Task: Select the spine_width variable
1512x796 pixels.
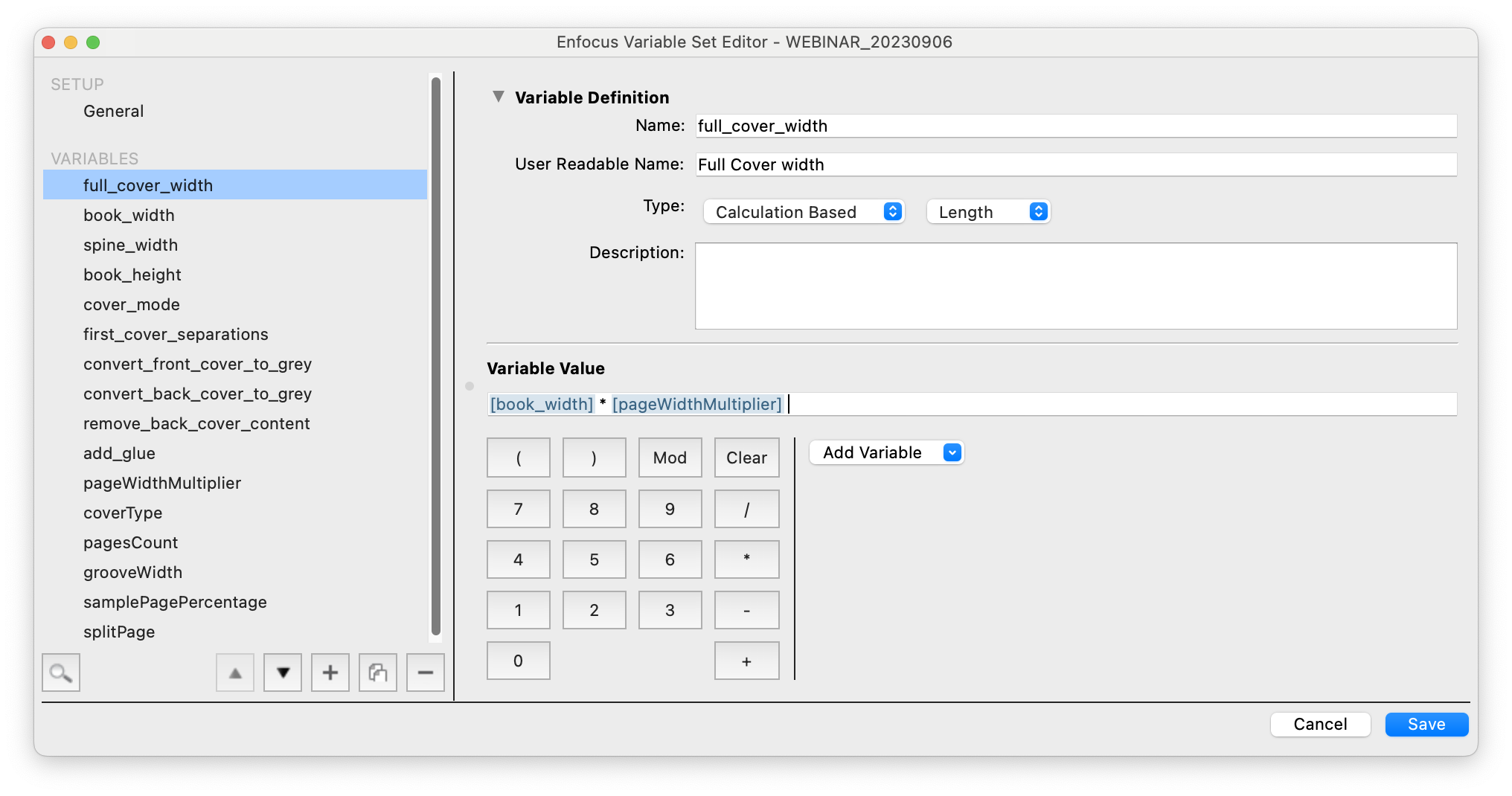Action: click(235, 245)
